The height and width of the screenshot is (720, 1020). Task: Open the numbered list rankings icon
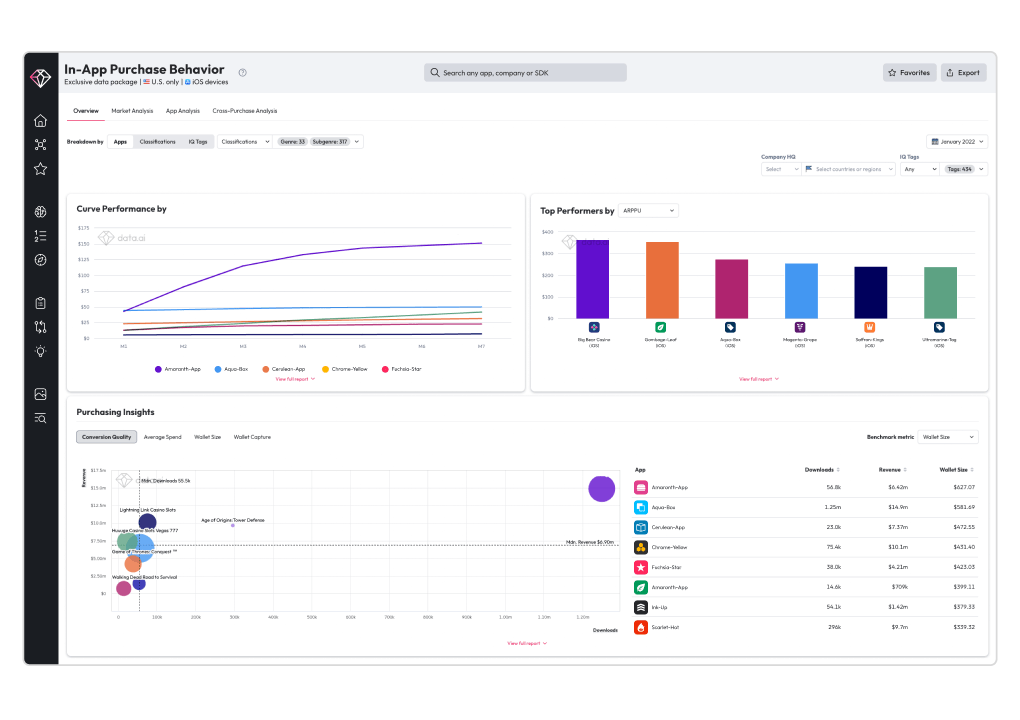(40, 236)
